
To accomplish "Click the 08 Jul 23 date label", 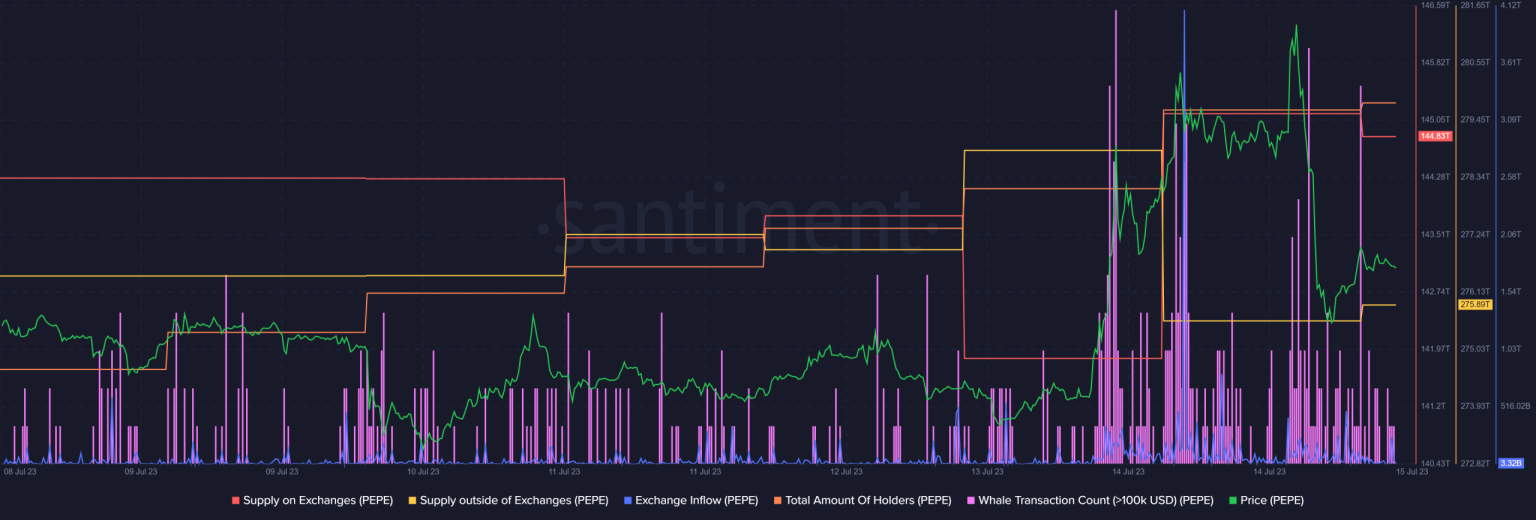I will tap(20, 471).
